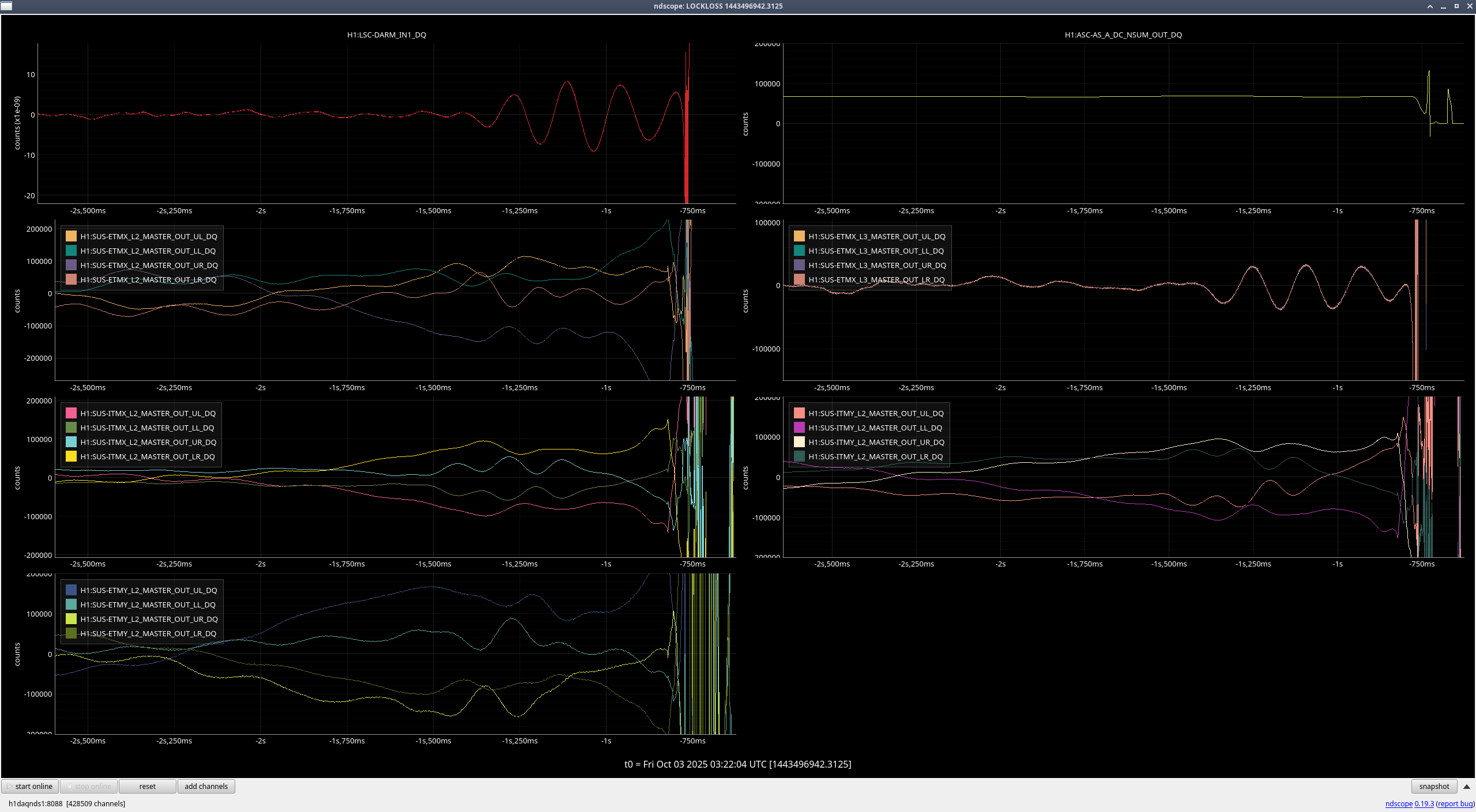Click the H1:ASC-AS_A_DC_NSUM_OUT_DQ plot title
The width and height of the screenshot is (1476, 812).
pyautogui.click(x=1123, y=35)
